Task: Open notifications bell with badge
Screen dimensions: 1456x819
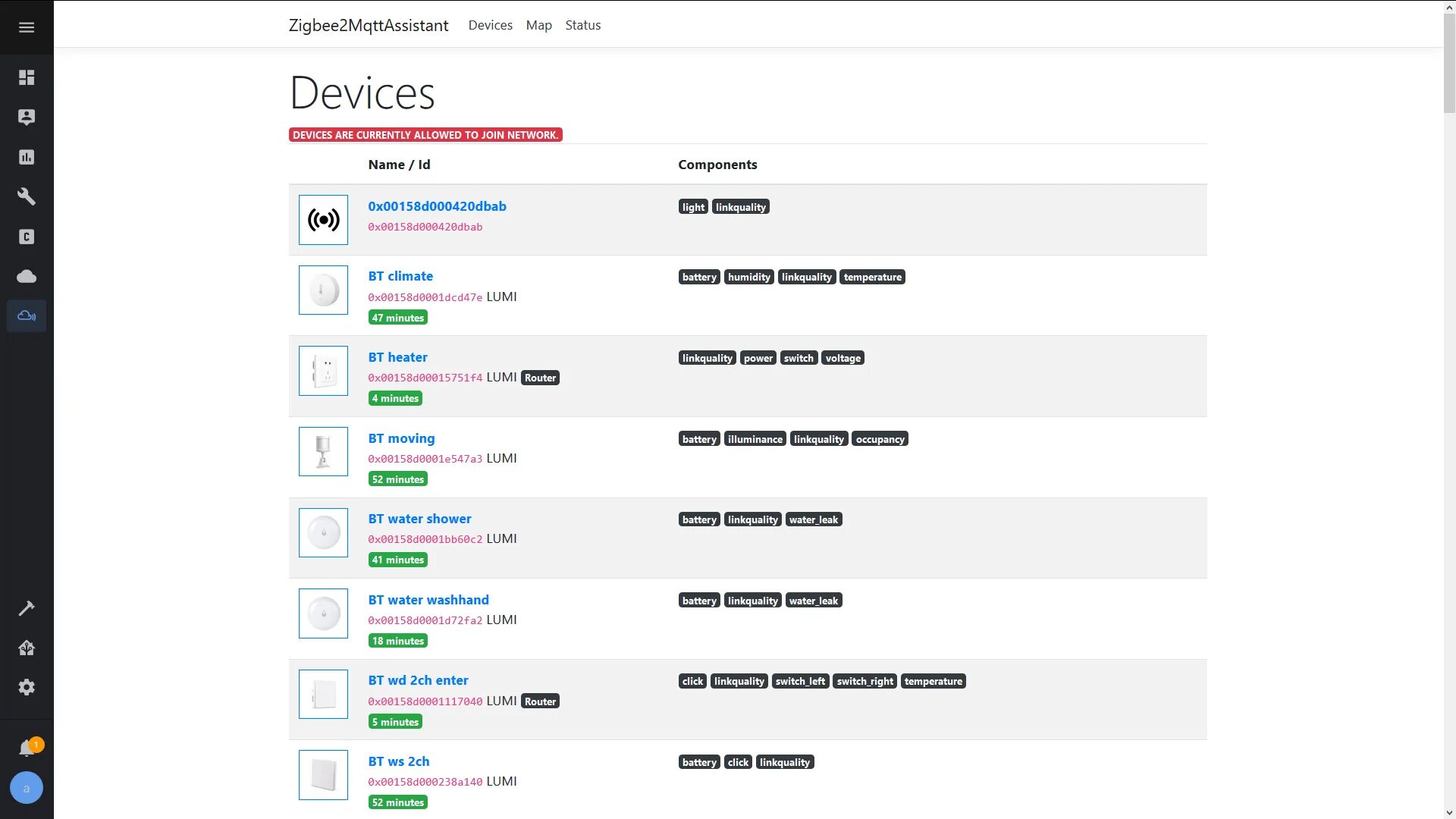Action: (27, 748)
